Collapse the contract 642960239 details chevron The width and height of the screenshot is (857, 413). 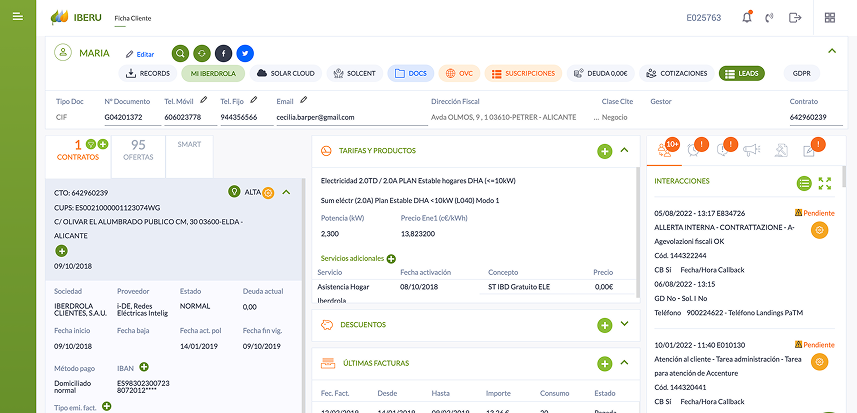coord(286,192)
